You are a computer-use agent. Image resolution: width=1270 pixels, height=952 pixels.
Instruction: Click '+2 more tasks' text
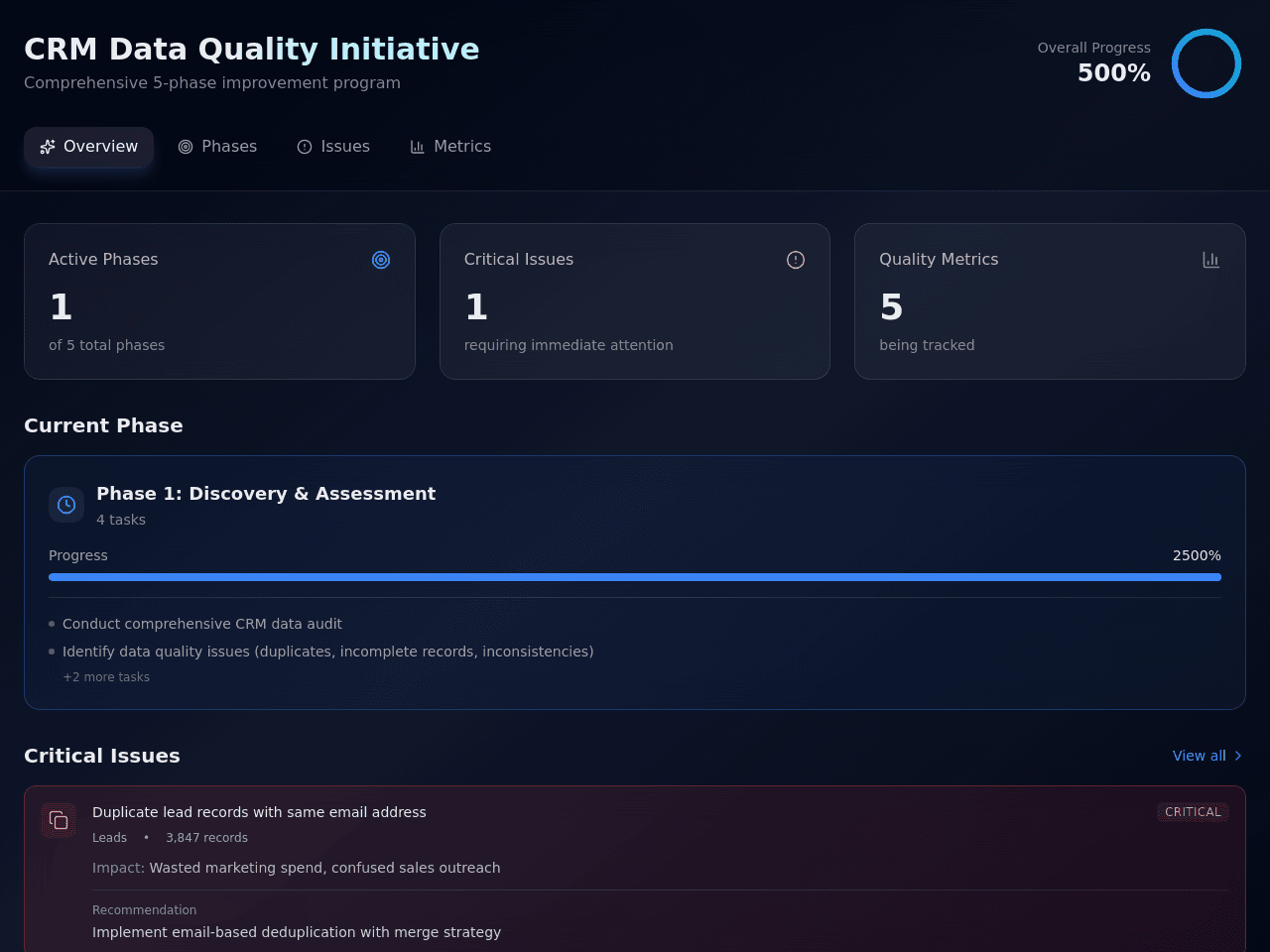coord(106,677)
